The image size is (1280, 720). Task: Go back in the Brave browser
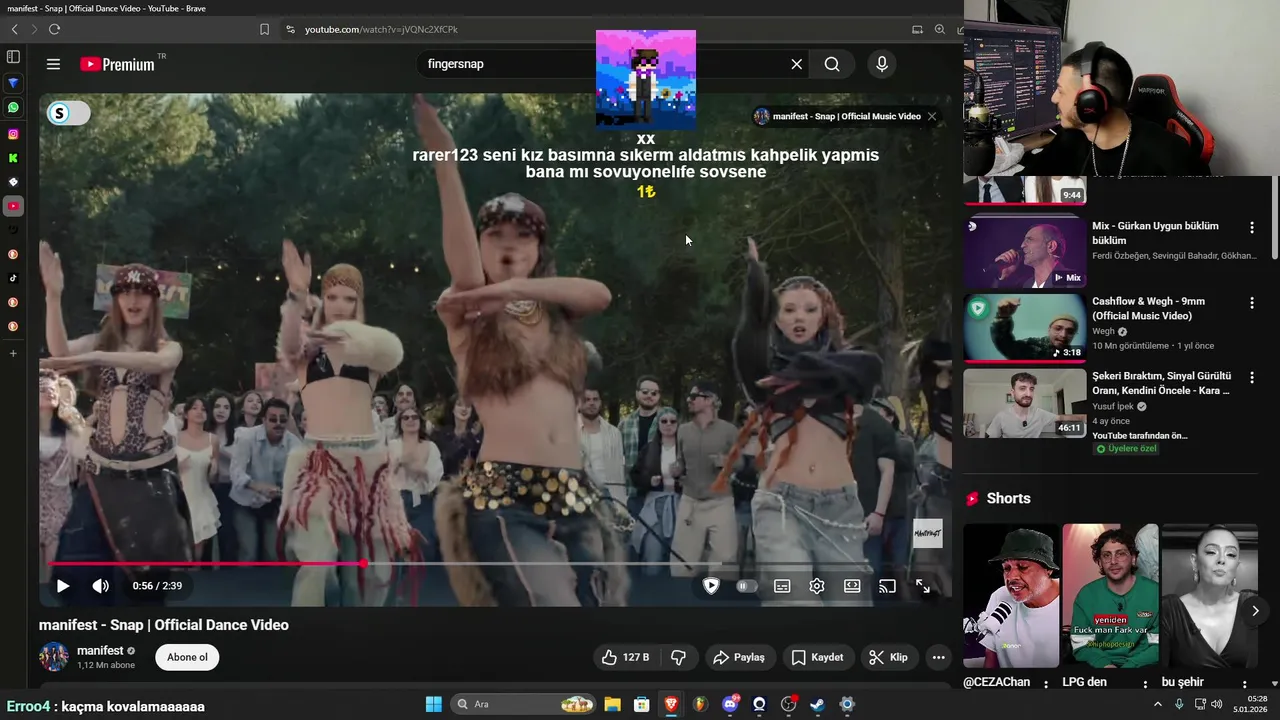point(14,29)
